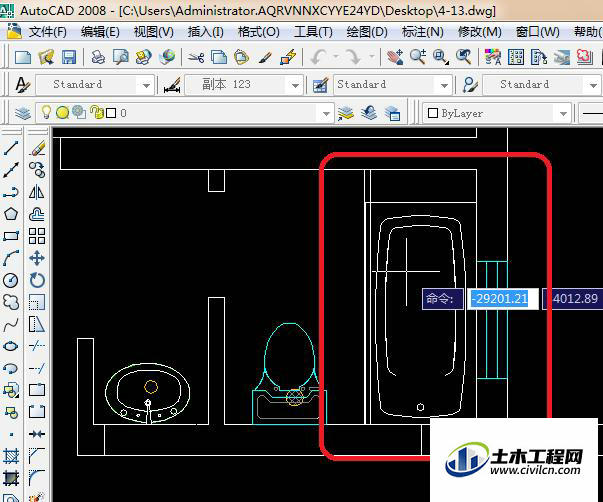
Task: Open the DesignCenter palette
Action: tap(515, 57)
